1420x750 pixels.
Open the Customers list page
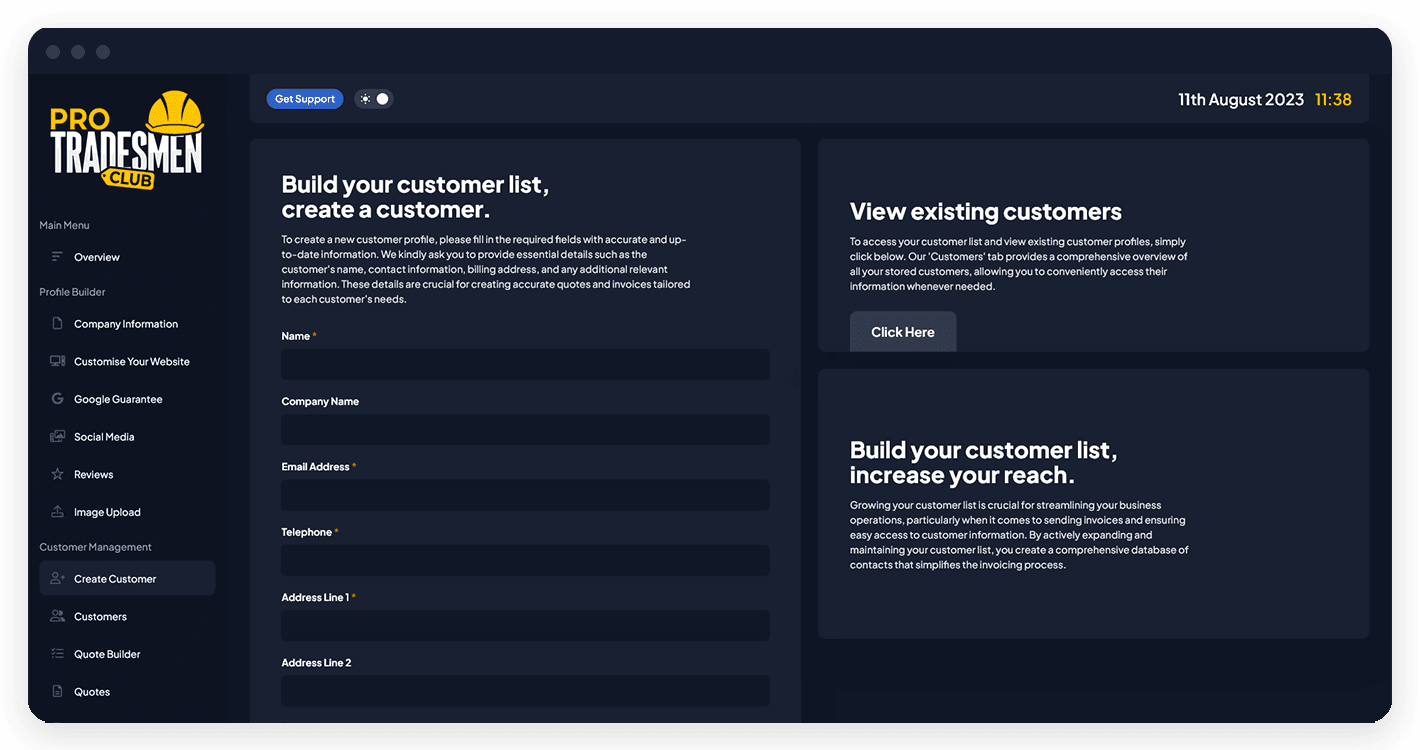[x=127, y=617]
